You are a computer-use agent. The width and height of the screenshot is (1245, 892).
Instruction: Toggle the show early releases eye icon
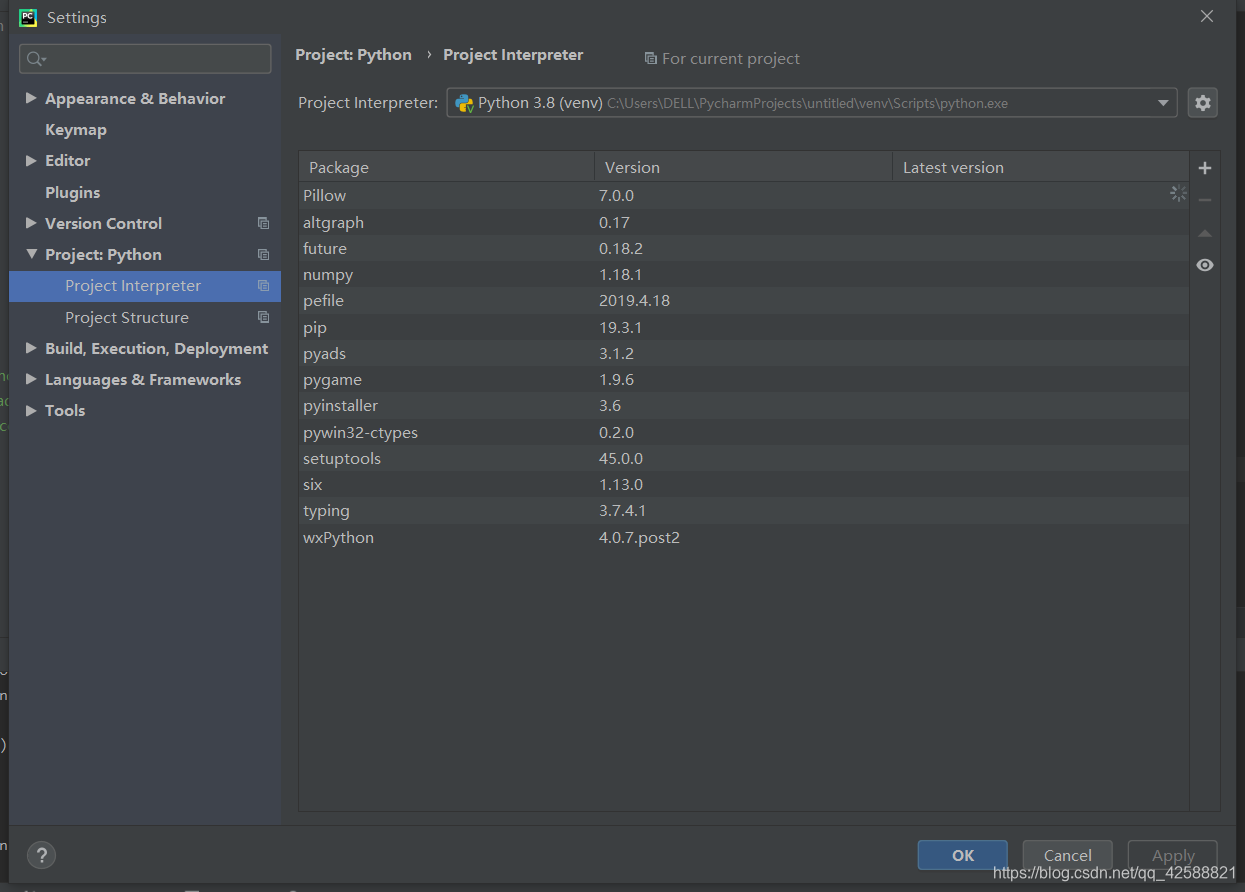pos(1205,265)
